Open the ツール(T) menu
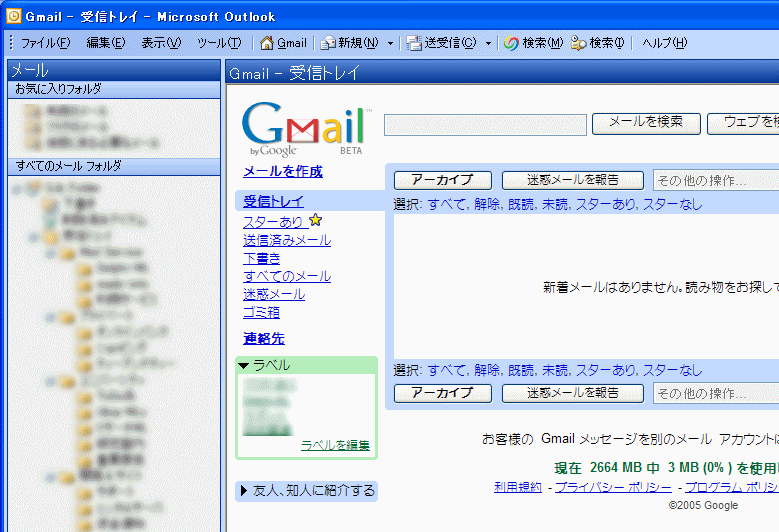 tap(219, 43)
